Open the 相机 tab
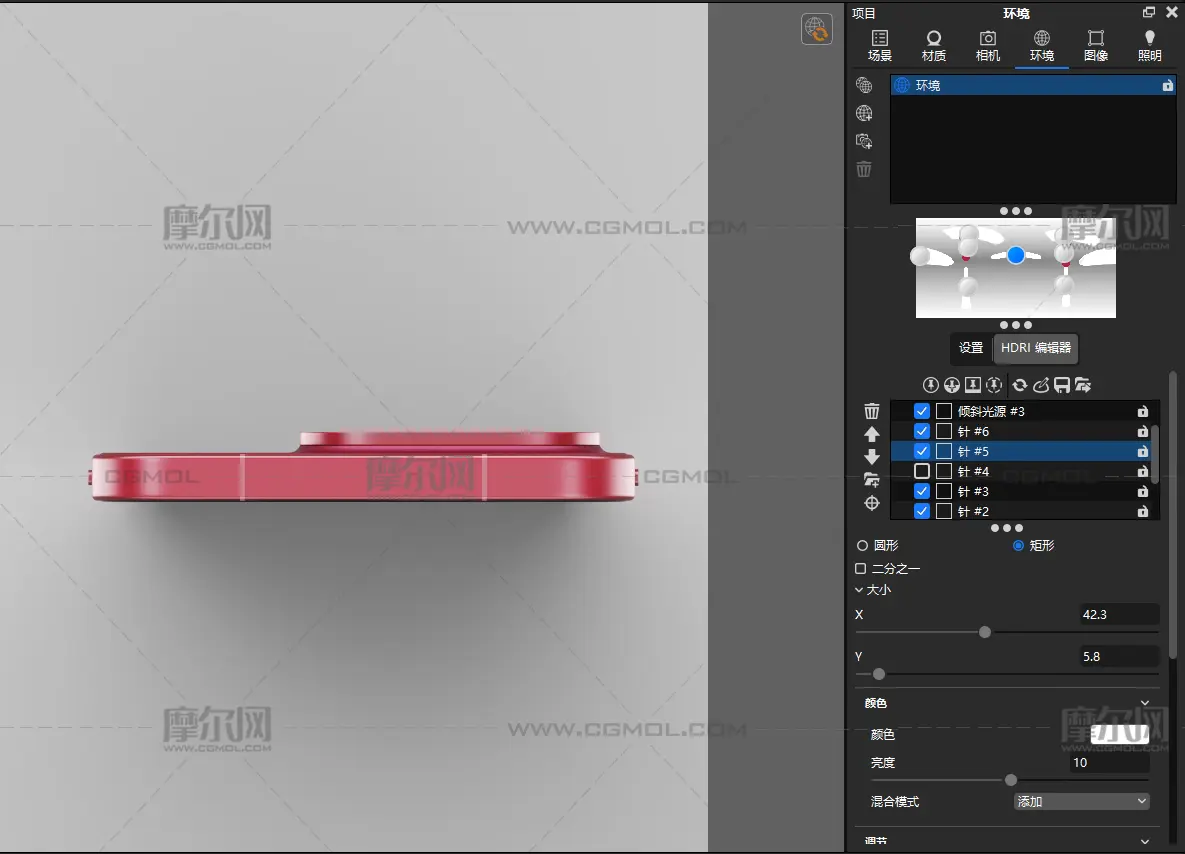The image size is (1185, 854). tap(988, 46)
